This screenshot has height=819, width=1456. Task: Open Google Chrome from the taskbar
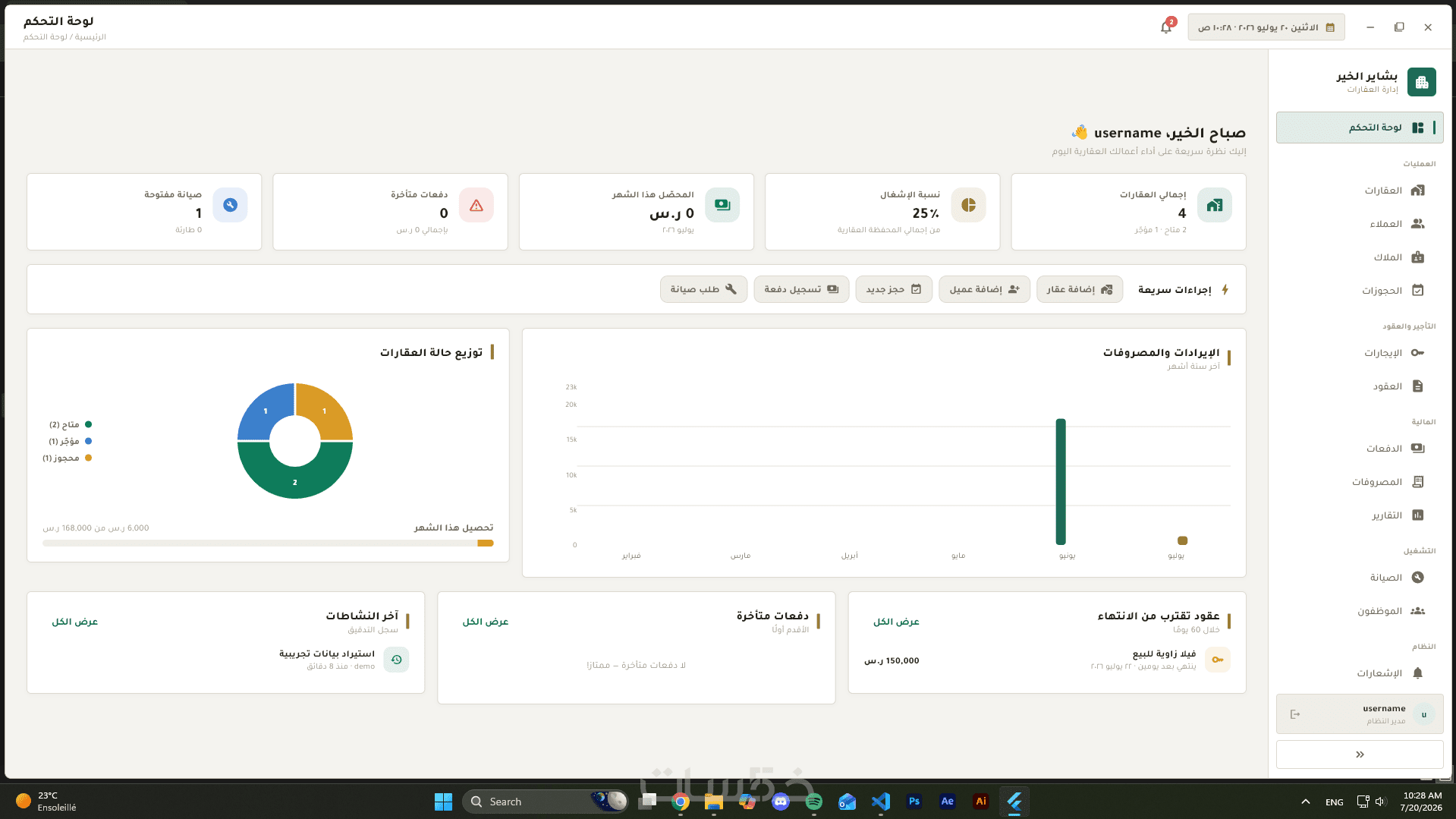click(681, 802)
